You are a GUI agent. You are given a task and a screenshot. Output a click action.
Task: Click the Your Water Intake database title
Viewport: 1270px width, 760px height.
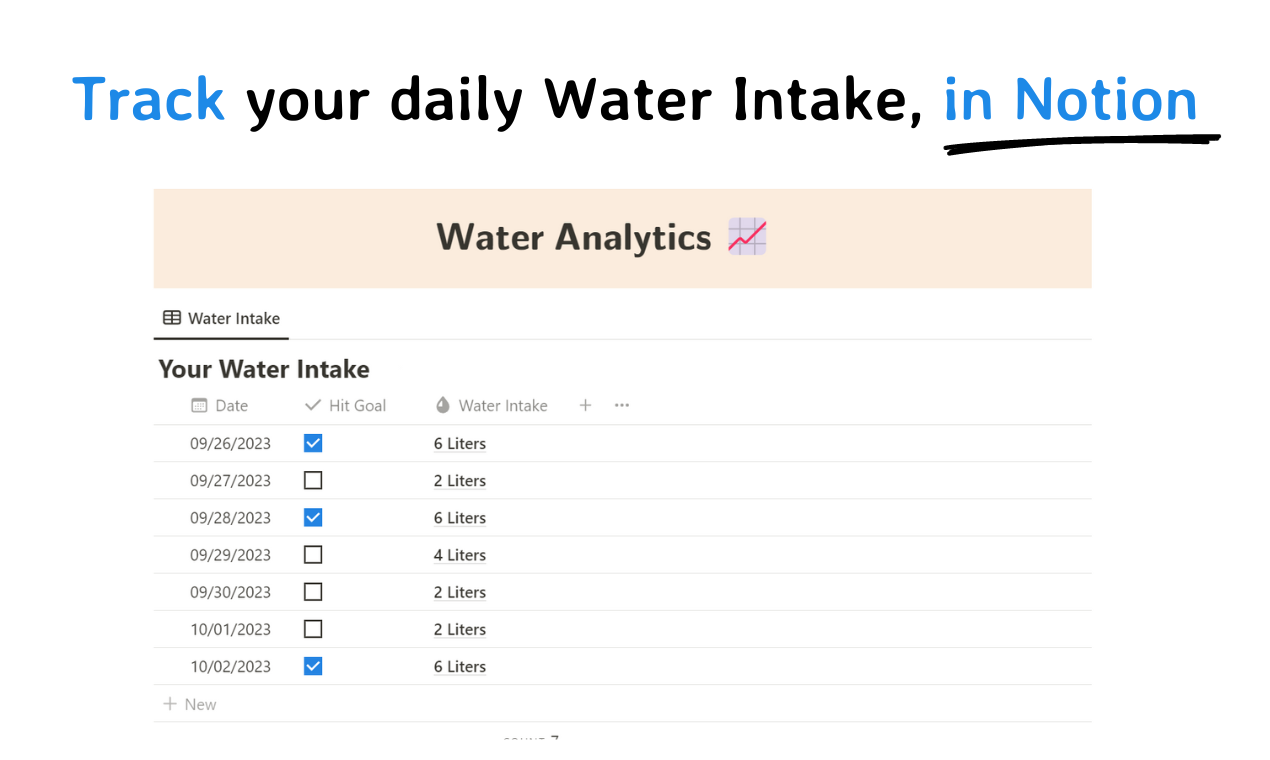[x=264, y=369]
